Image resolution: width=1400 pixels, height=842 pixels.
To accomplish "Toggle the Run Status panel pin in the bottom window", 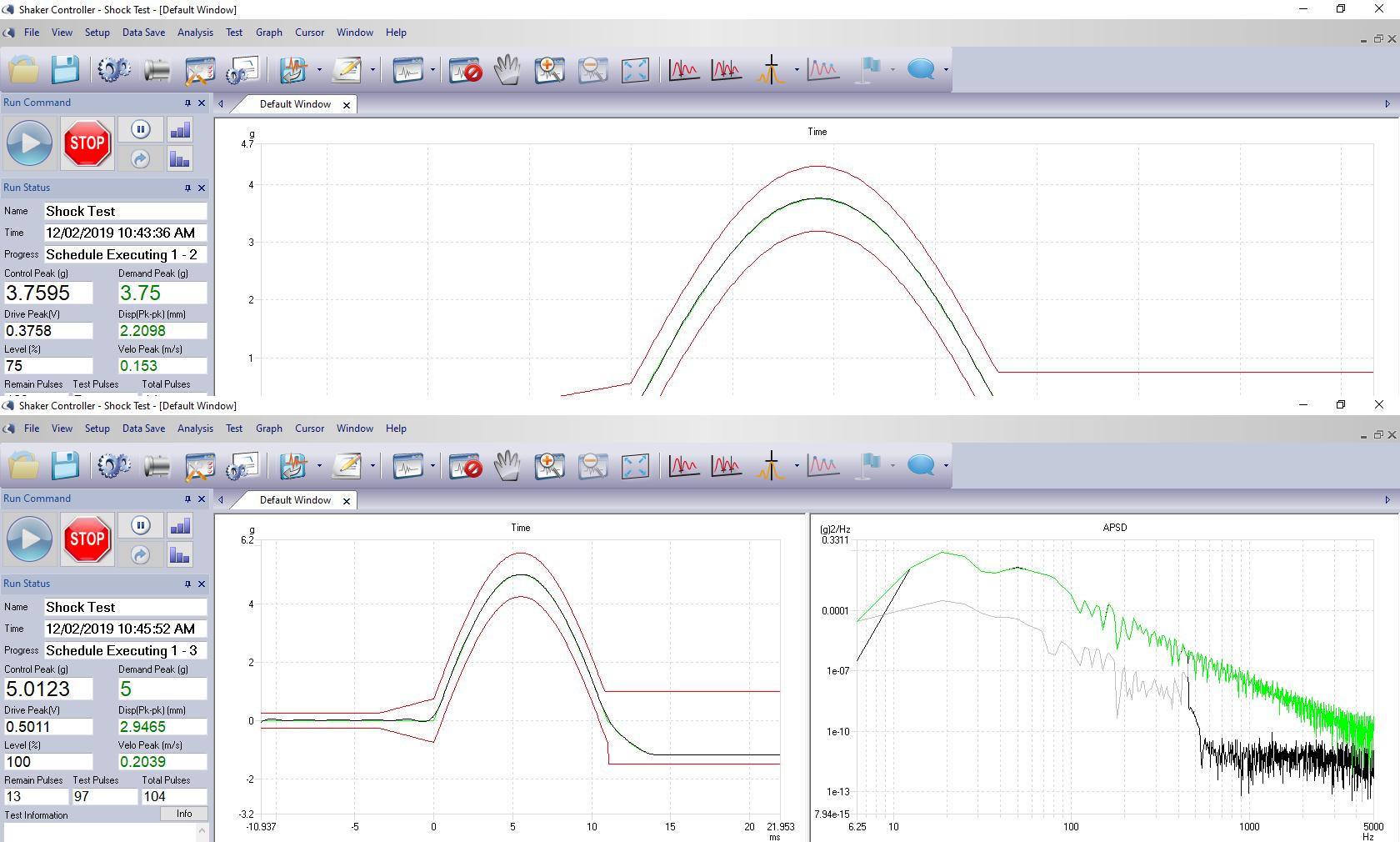I will click(x=187, y=584).
